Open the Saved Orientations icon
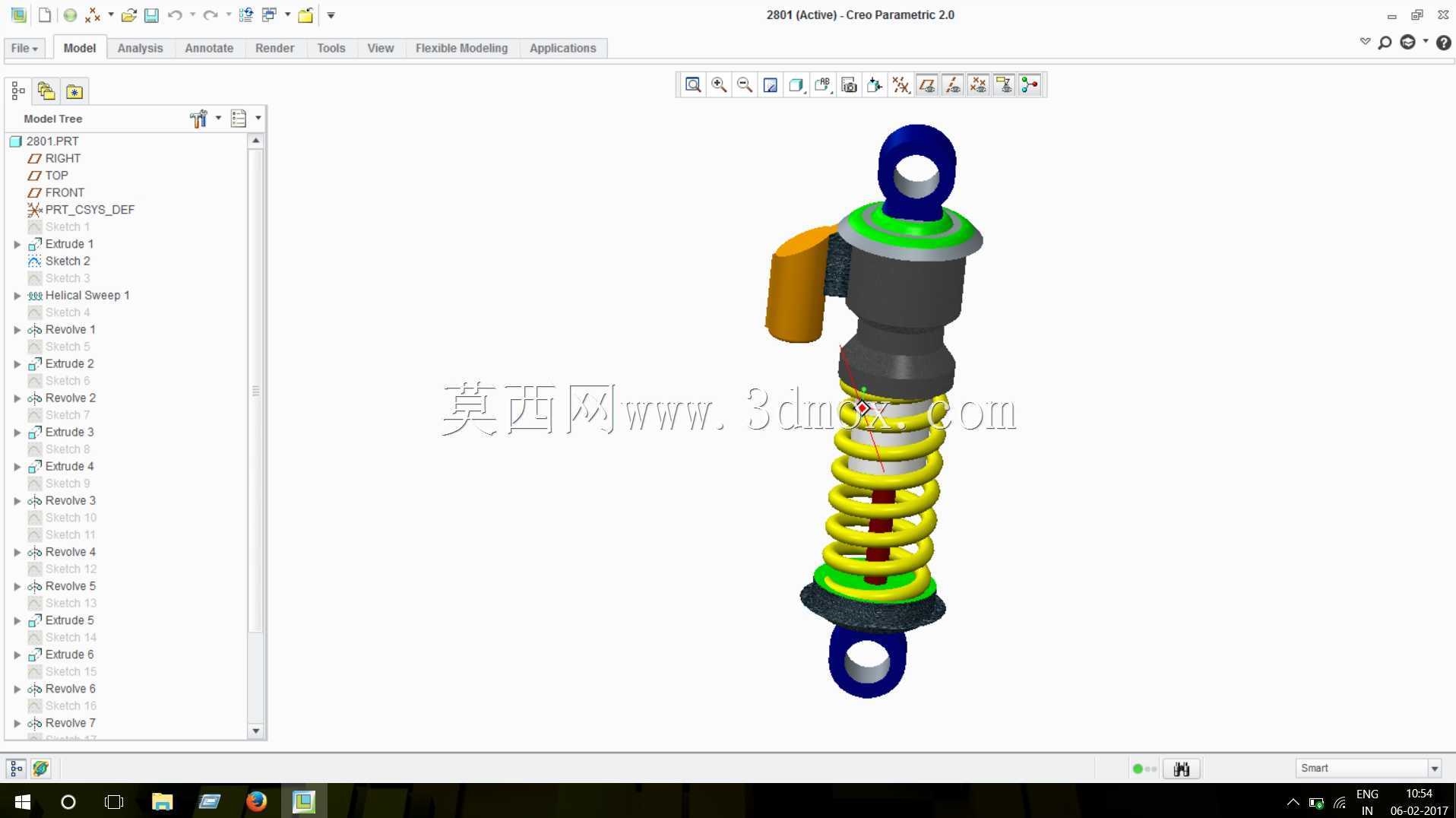 823,84
